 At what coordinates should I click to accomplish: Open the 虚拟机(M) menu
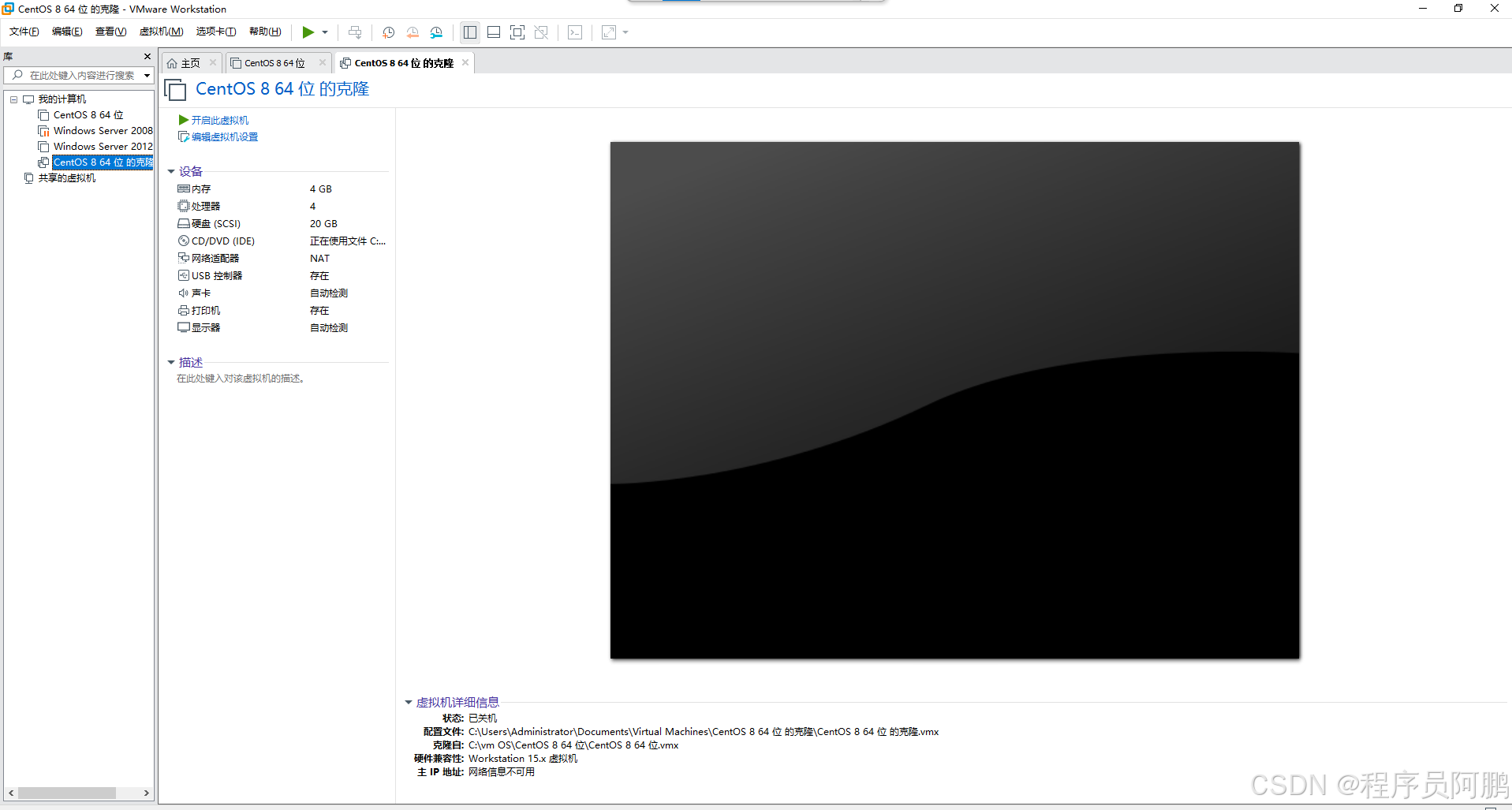(161, 32)
